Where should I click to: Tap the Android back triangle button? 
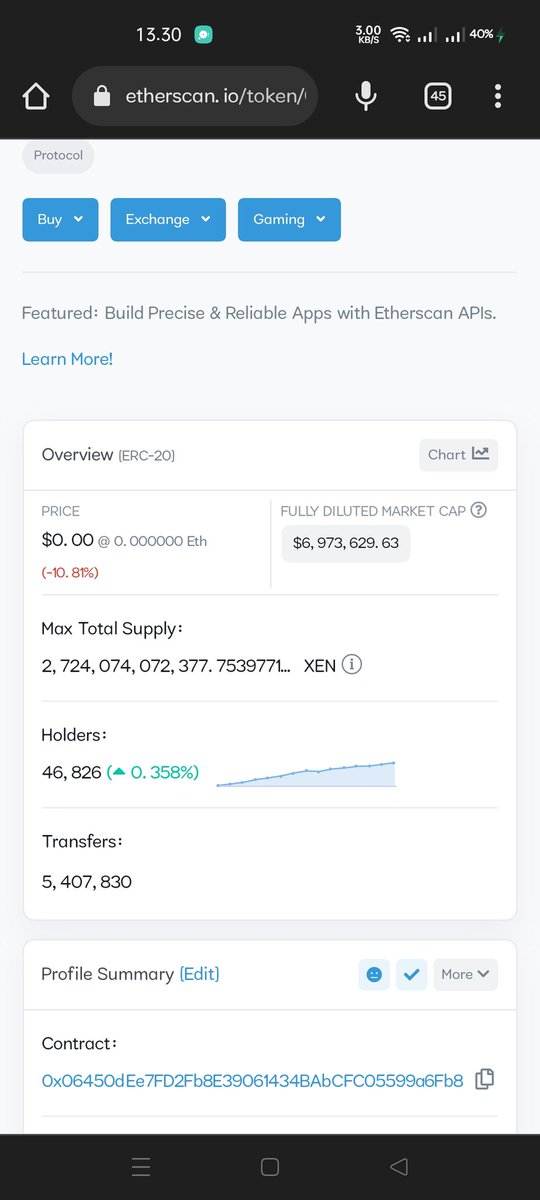[x=398, y=1167]
